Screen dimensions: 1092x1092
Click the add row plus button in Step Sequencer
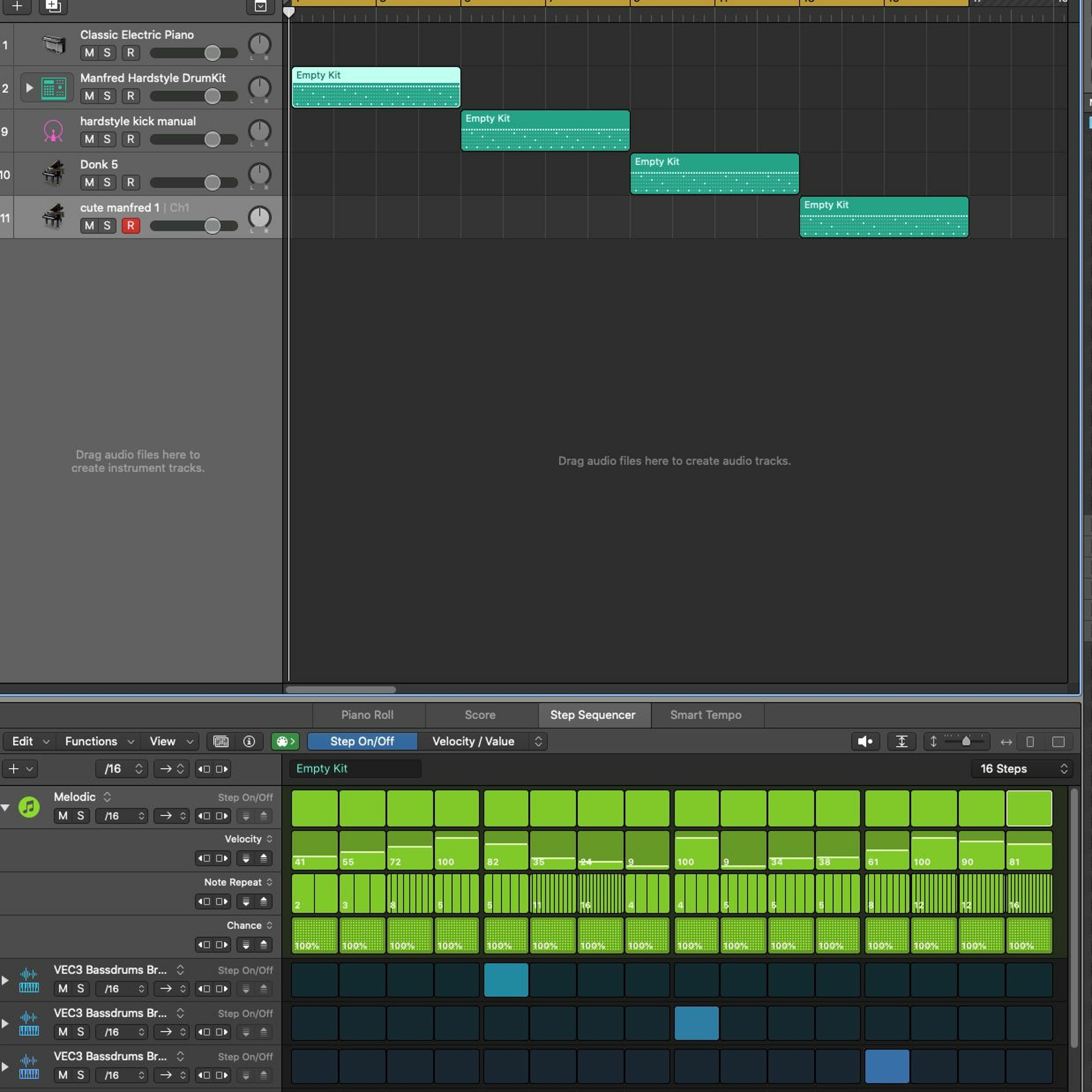coord(20,769)
